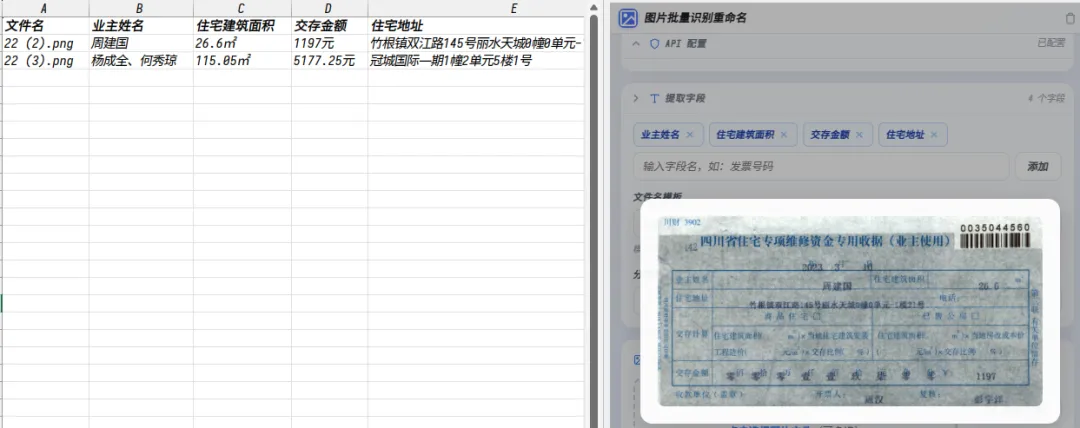
Task: Select cell 22 (2).png
Action: click(45, 43)
